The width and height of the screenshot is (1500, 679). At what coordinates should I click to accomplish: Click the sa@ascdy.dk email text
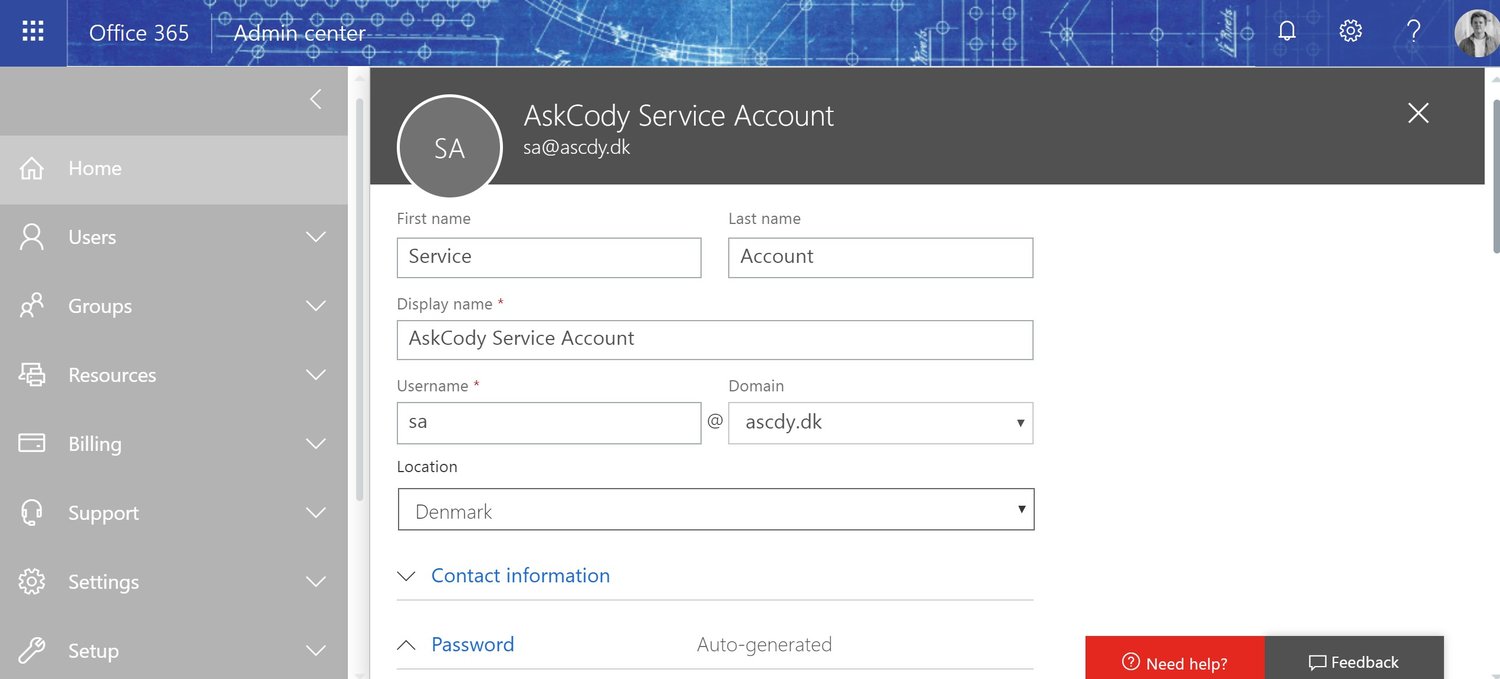577,148
